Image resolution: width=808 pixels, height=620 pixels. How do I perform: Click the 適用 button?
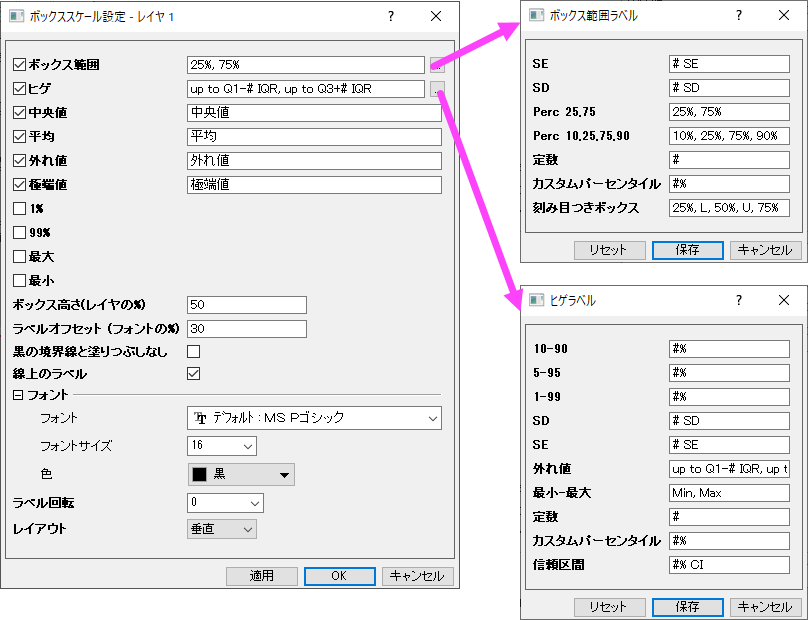coord(262,576)
